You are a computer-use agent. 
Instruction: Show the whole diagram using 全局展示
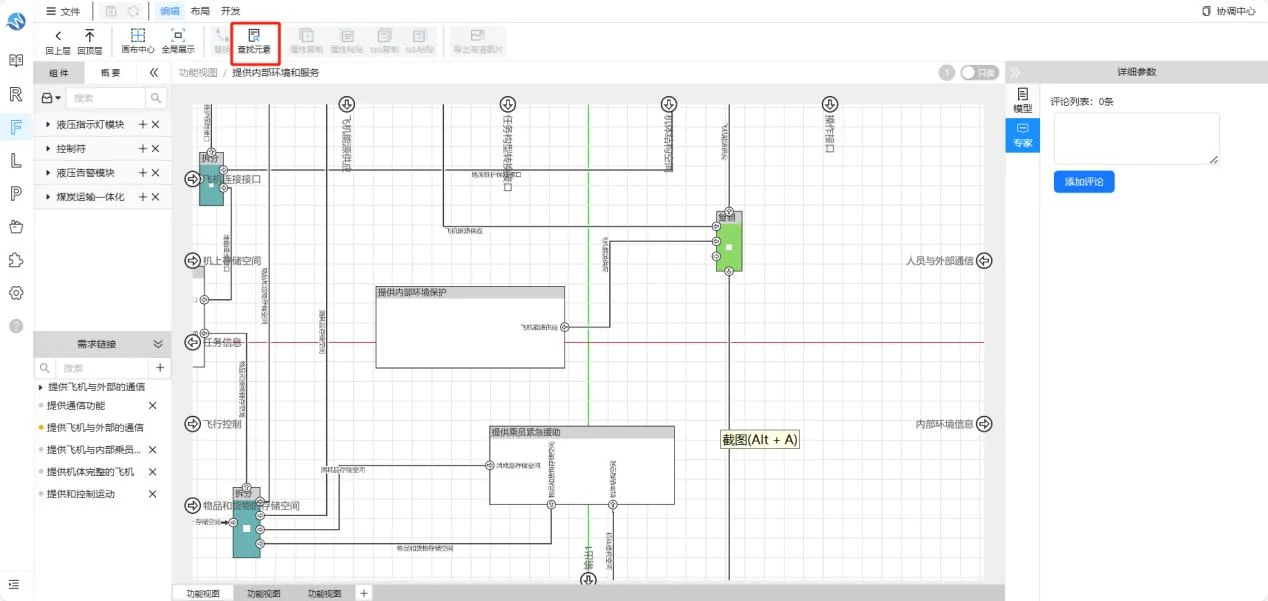[x=178, y=41]
